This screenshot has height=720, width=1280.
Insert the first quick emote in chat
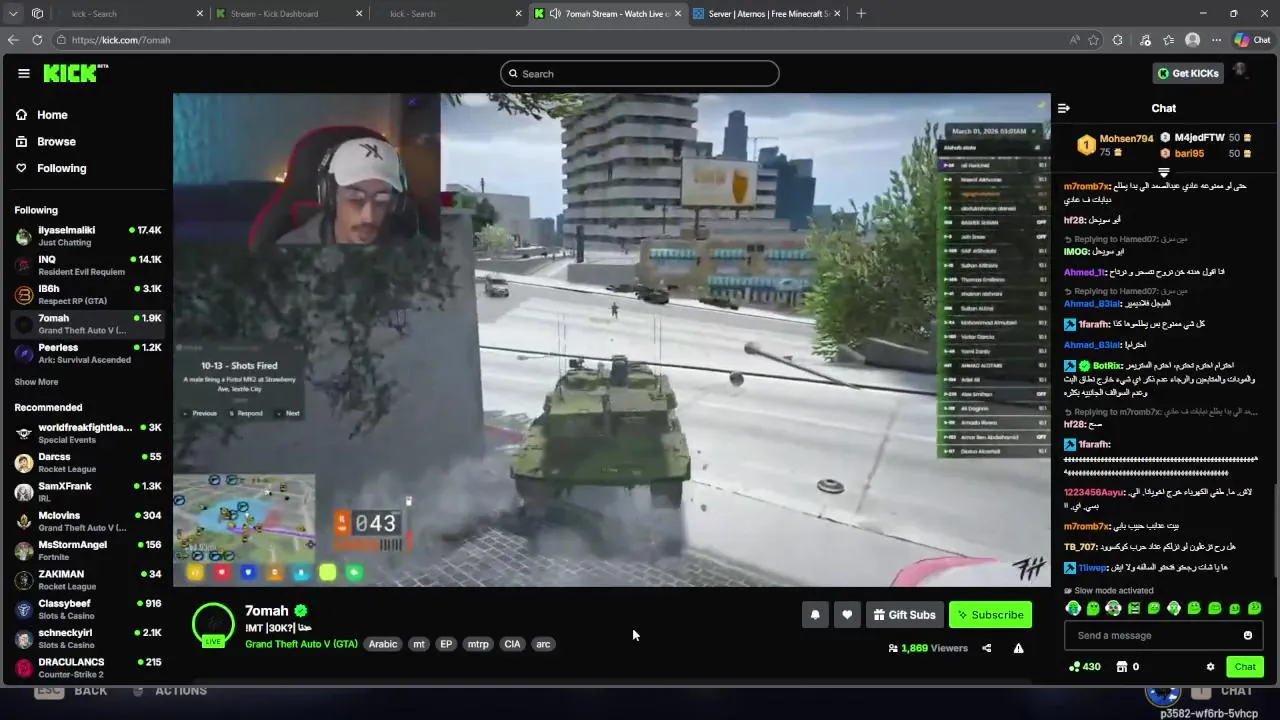click(1073, 608)
